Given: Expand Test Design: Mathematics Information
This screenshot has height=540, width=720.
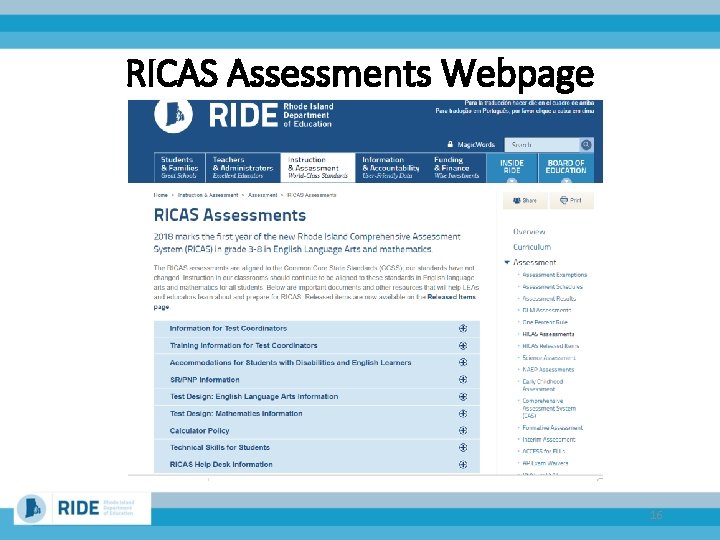Looking at the screenshot, I should click(x=317, y=414).
